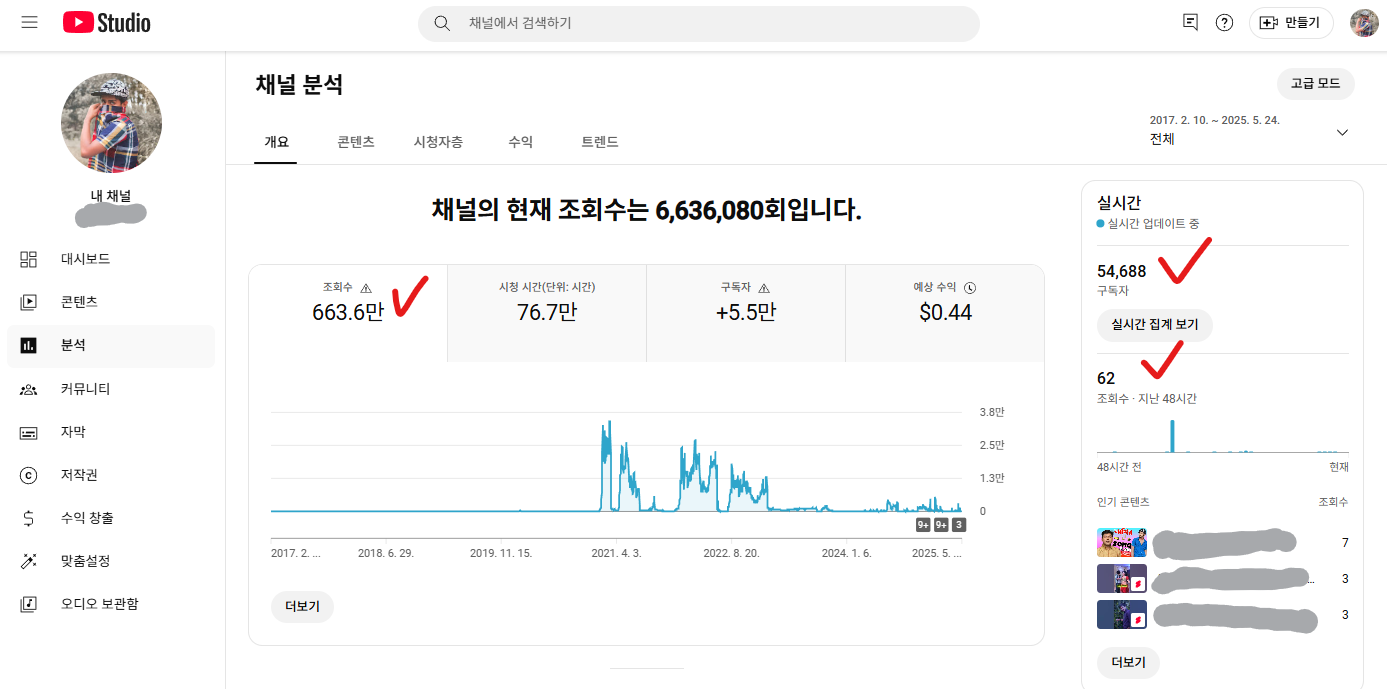Select the 조회수 663.6만 metric card
The width and height of the screenshot is (1387, 689).
[348, 313]
